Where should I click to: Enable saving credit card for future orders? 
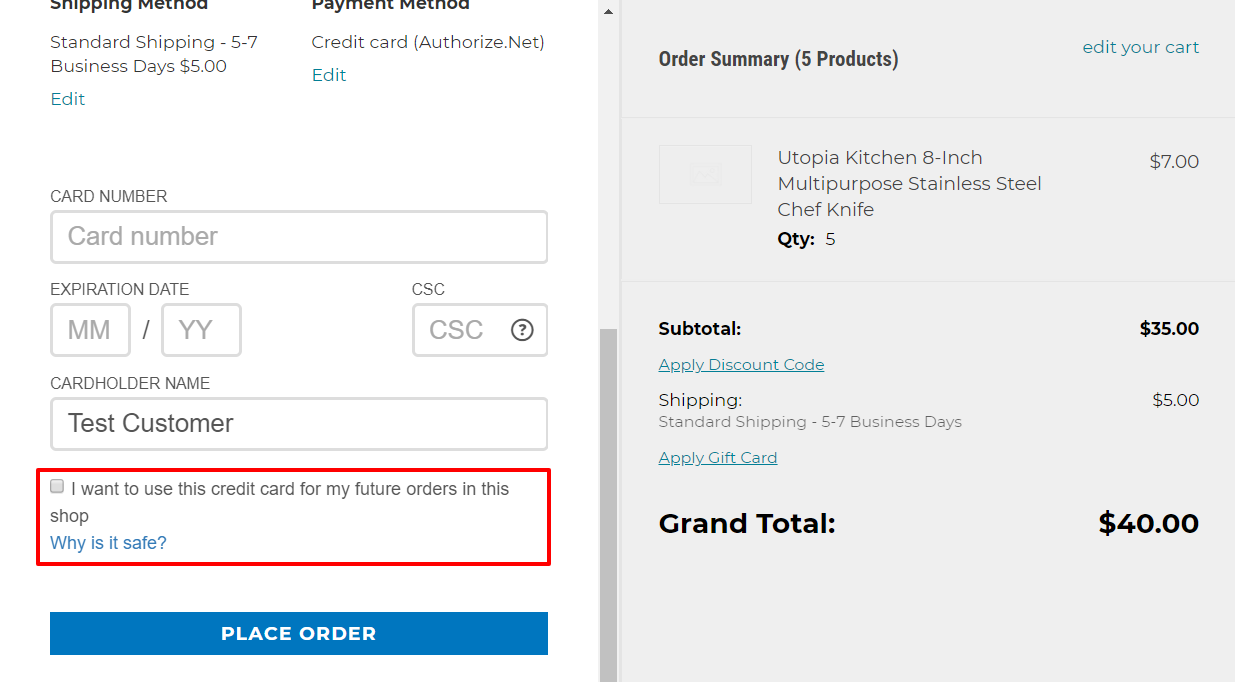(57, 487)
